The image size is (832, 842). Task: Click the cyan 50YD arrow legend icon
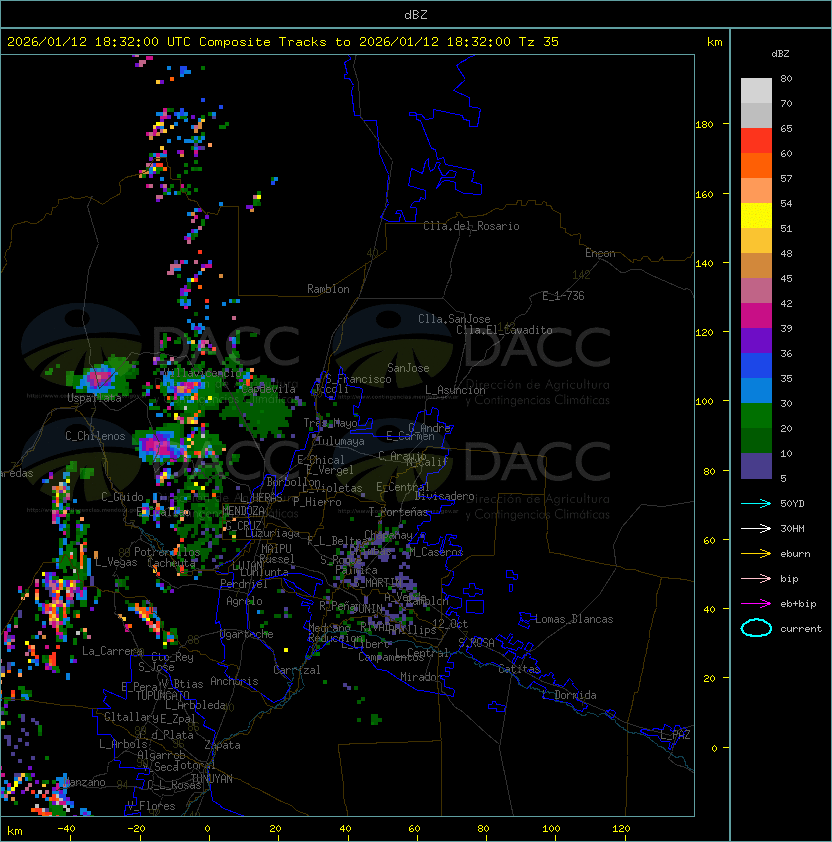pyautogui.click(x=756, y=504)
